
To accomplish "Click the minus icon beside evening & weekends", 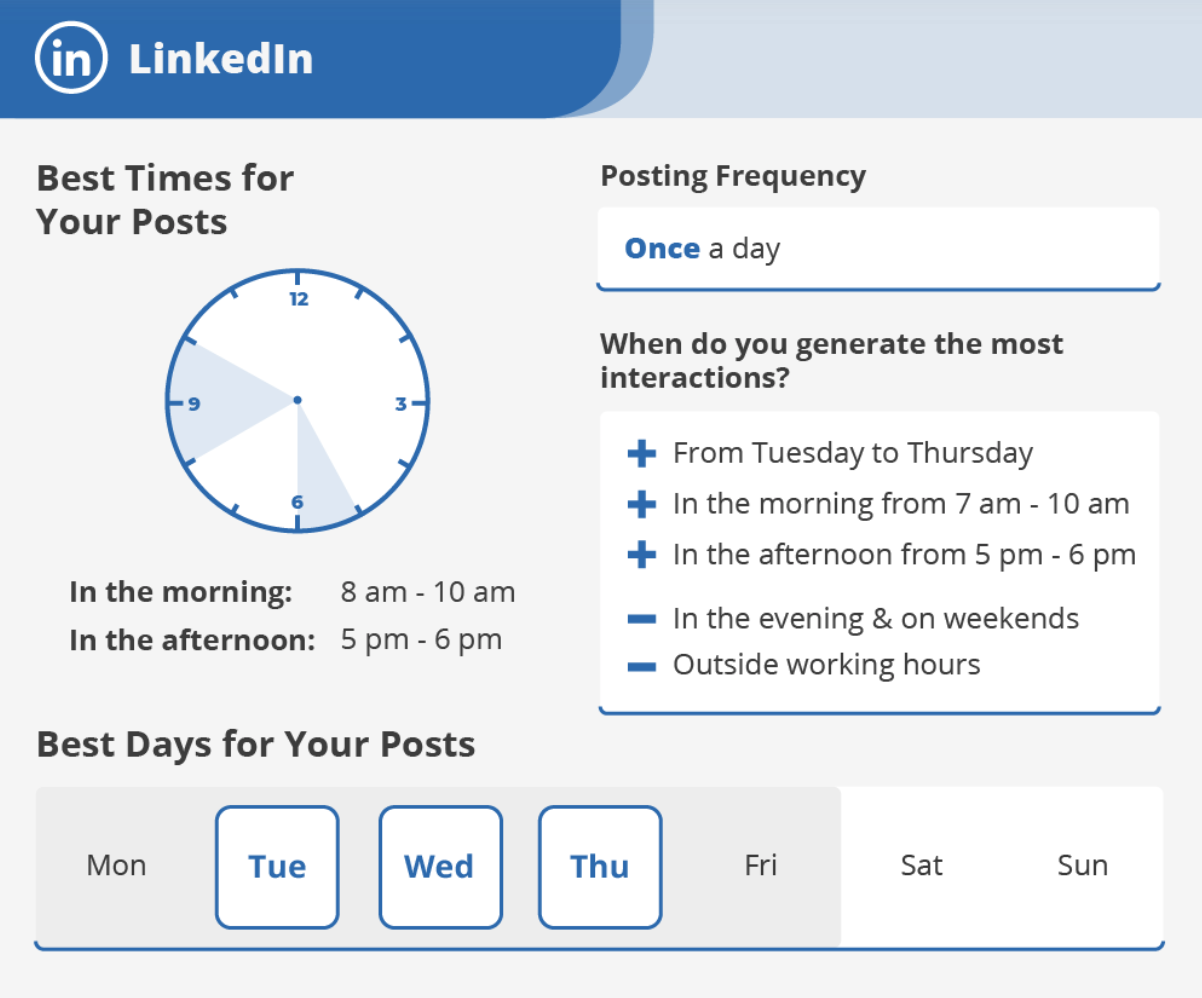I will tap(641, 620).
